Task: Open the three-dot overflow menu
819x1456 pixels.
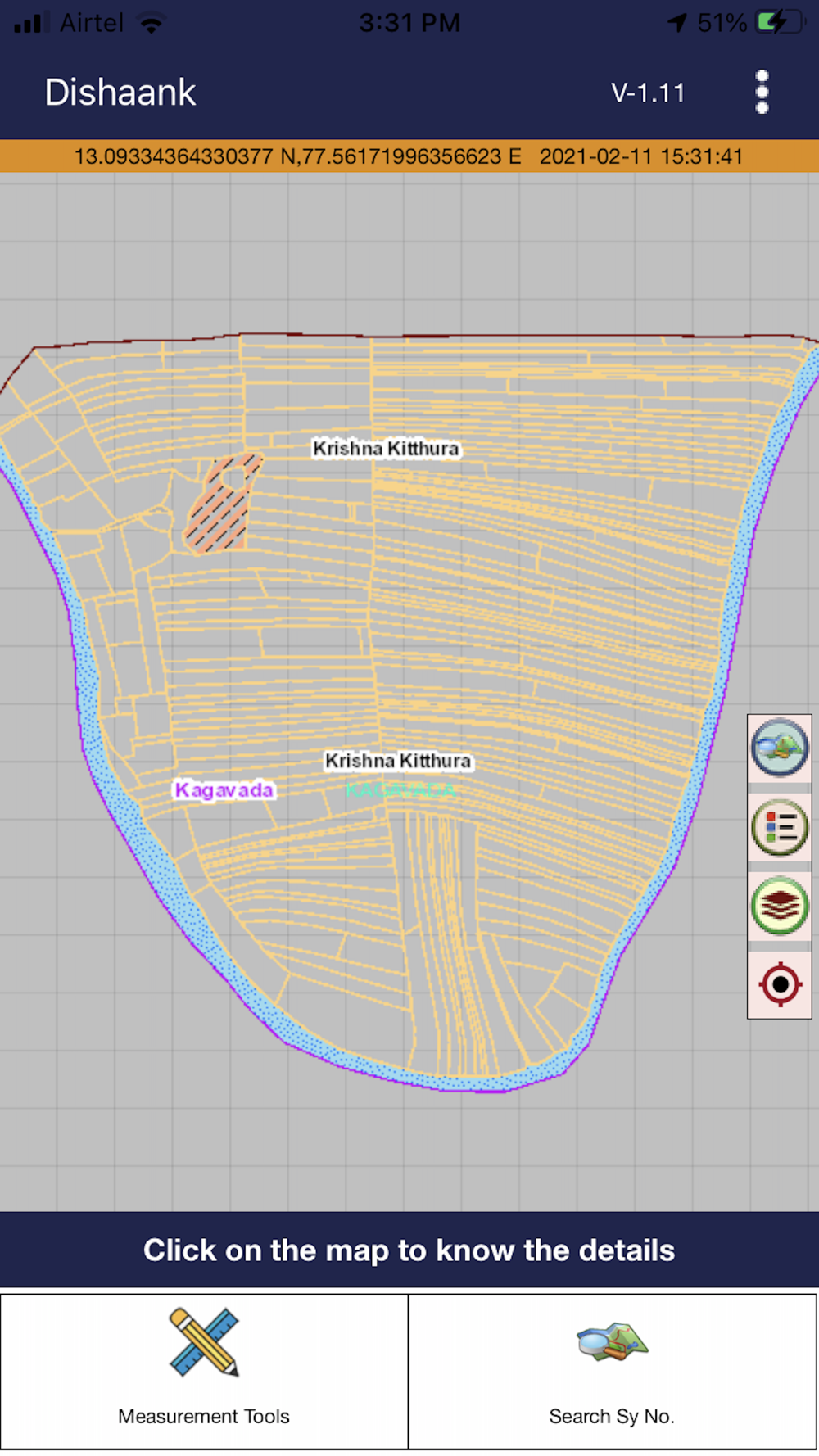Action: point(762,92)
